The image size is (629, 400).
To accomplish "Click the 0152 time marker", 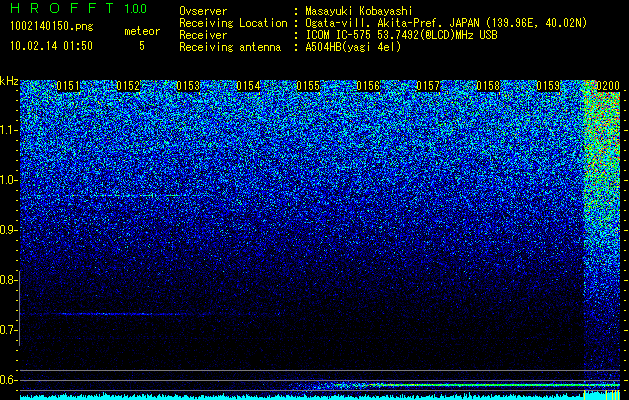I will click(128, 86).
